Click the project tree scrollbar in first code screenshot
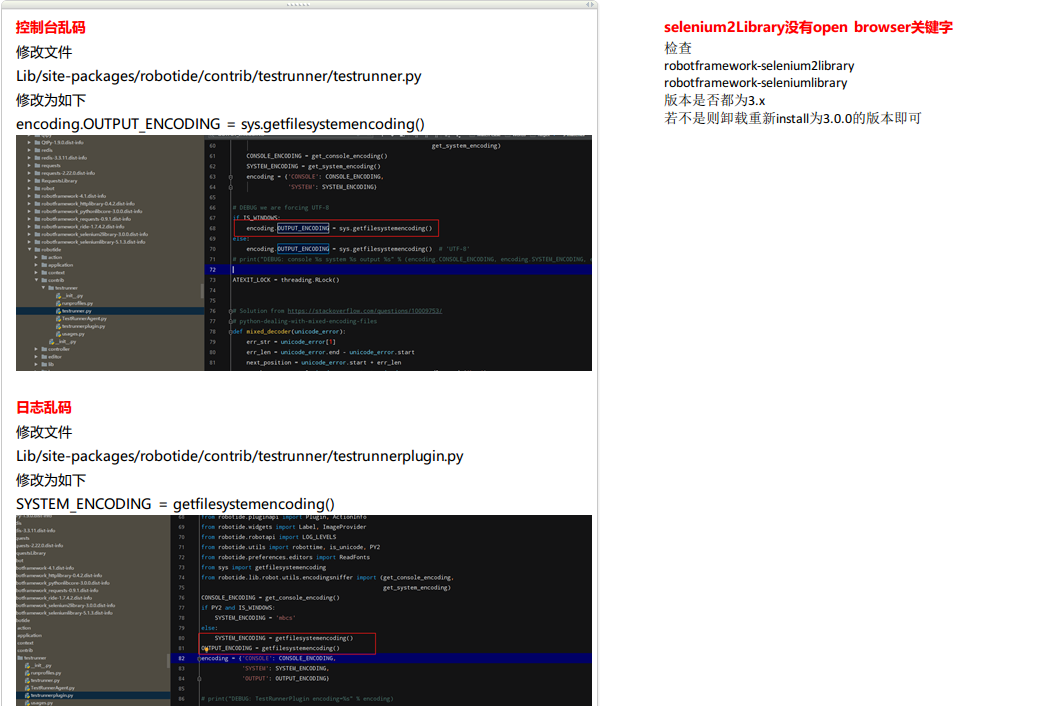Screen dimensions: 1061x706 coord(202,291)
